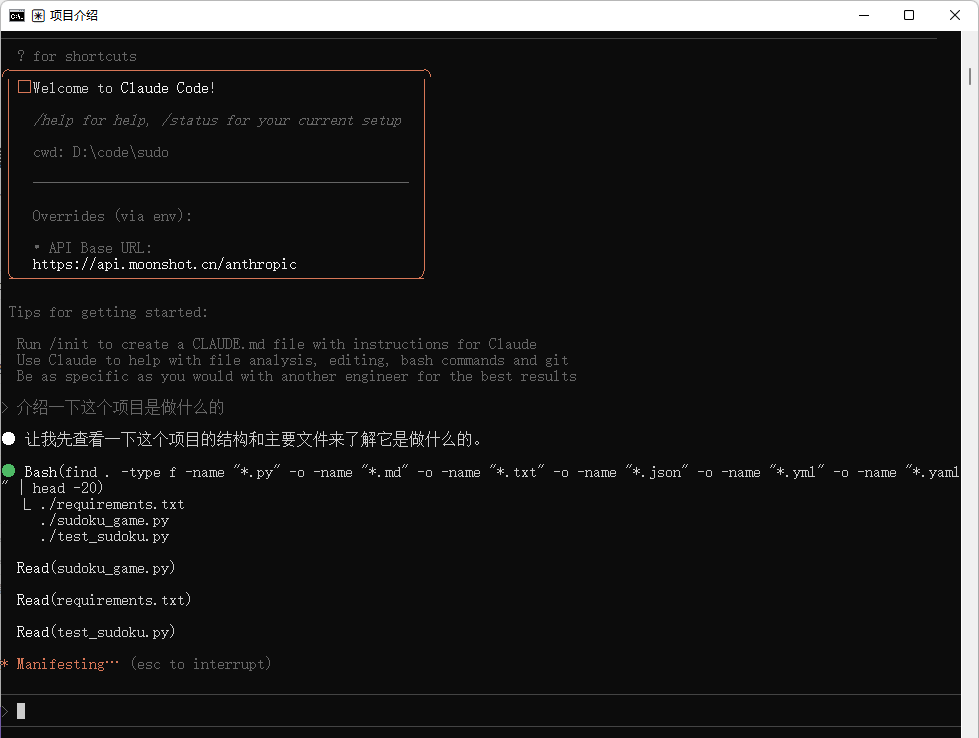Click './requirements.txt' in the output

[x=112, y=504]
